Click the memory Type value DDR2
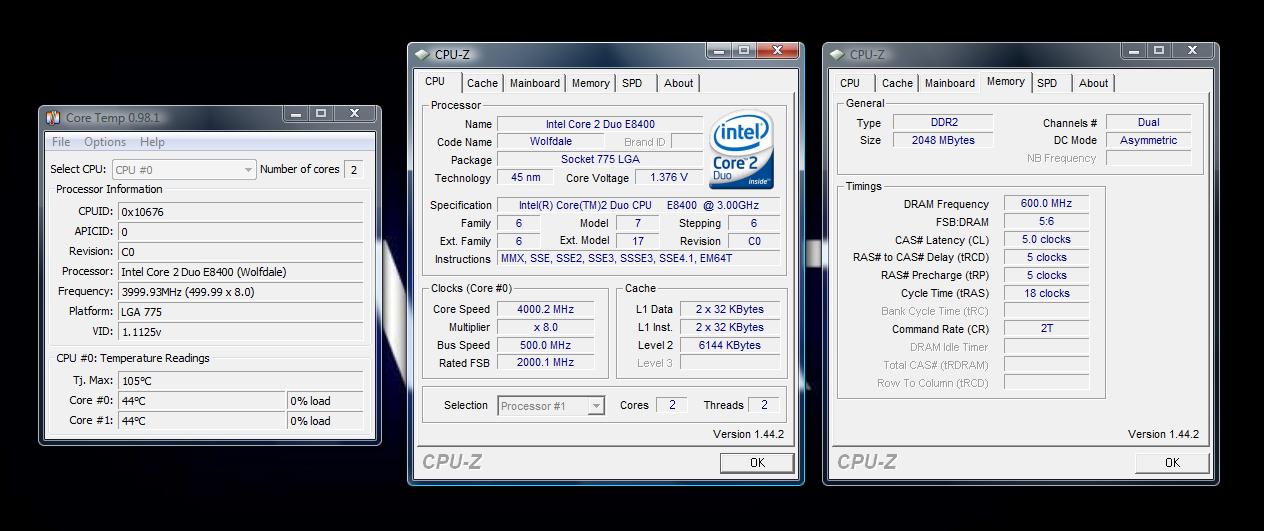The image size is (1265, 531). point(943,122)
